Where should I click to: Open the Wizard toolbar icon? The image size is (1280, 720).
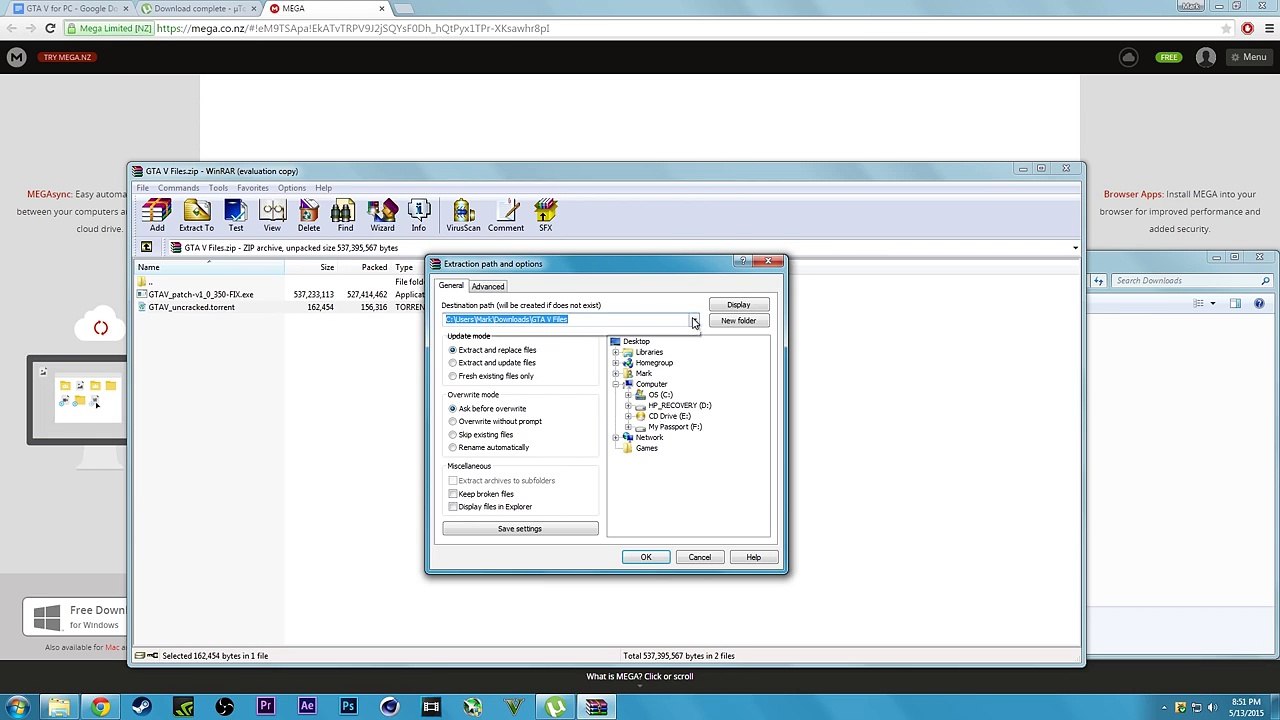pyautogui.click(x=382, y=215)
